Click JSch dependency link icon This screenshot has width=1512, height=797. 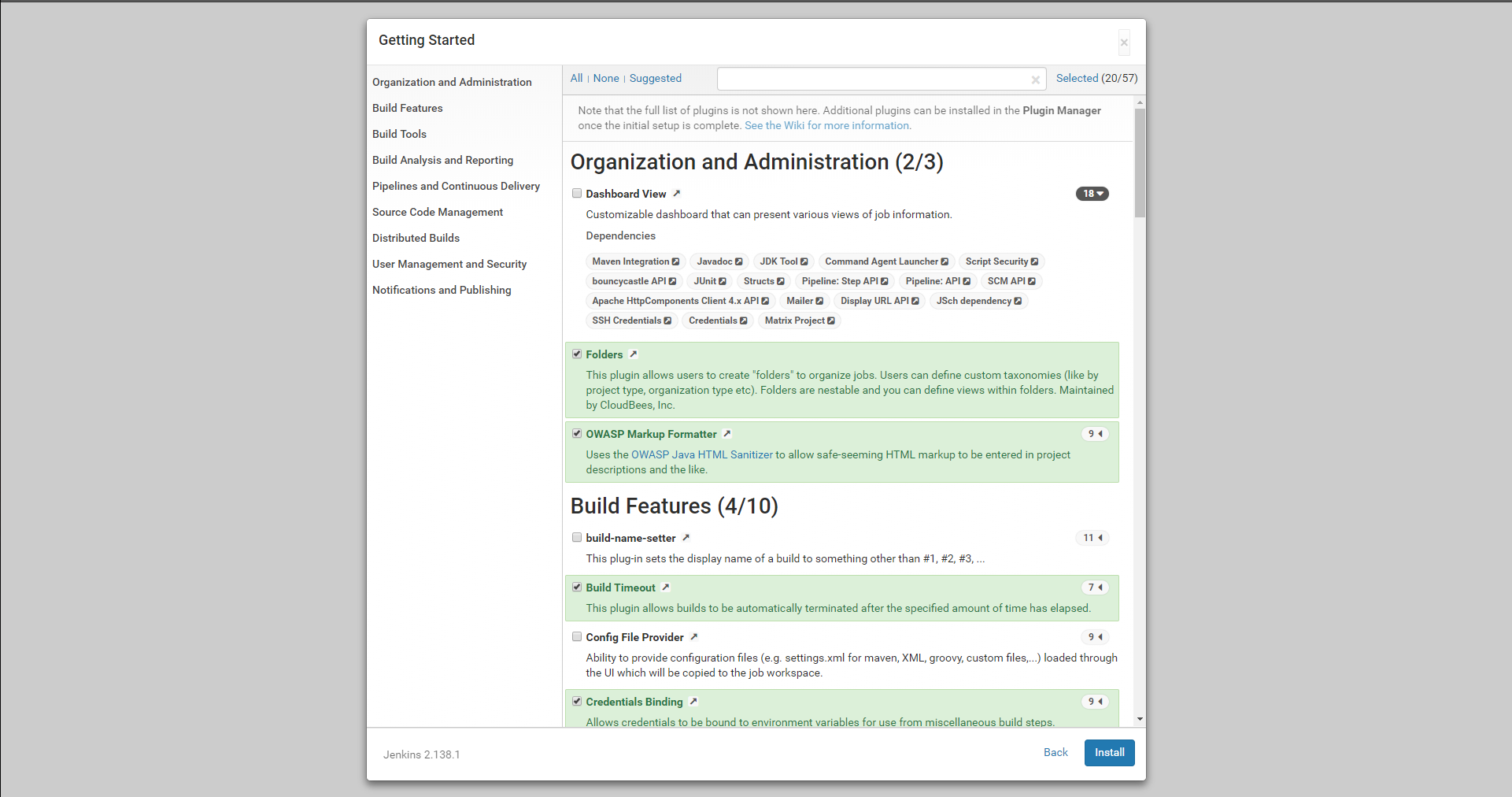[1018, 301]
